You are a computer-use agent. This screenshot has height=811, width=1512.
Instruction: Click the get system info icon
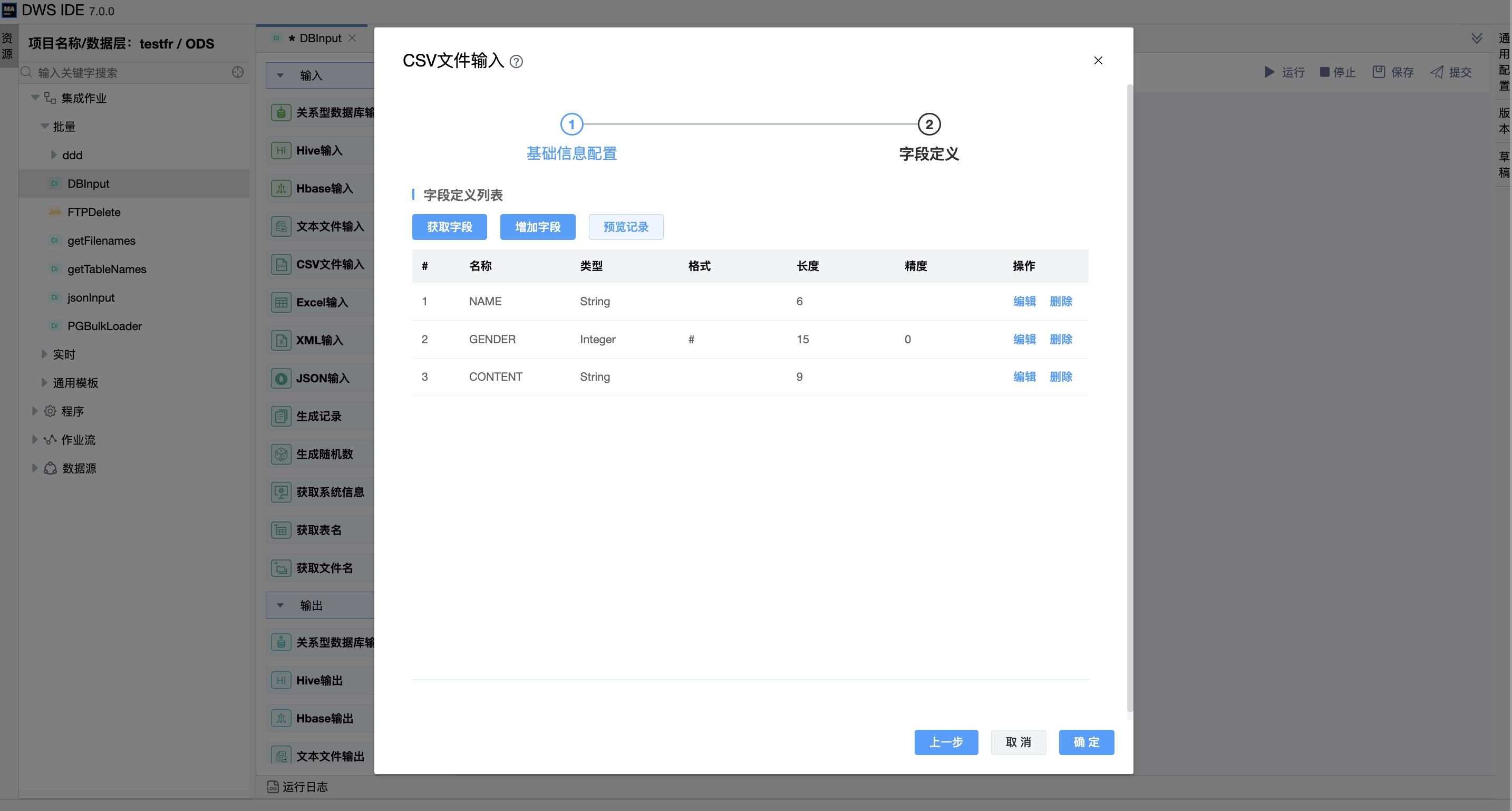coord(281,492)
